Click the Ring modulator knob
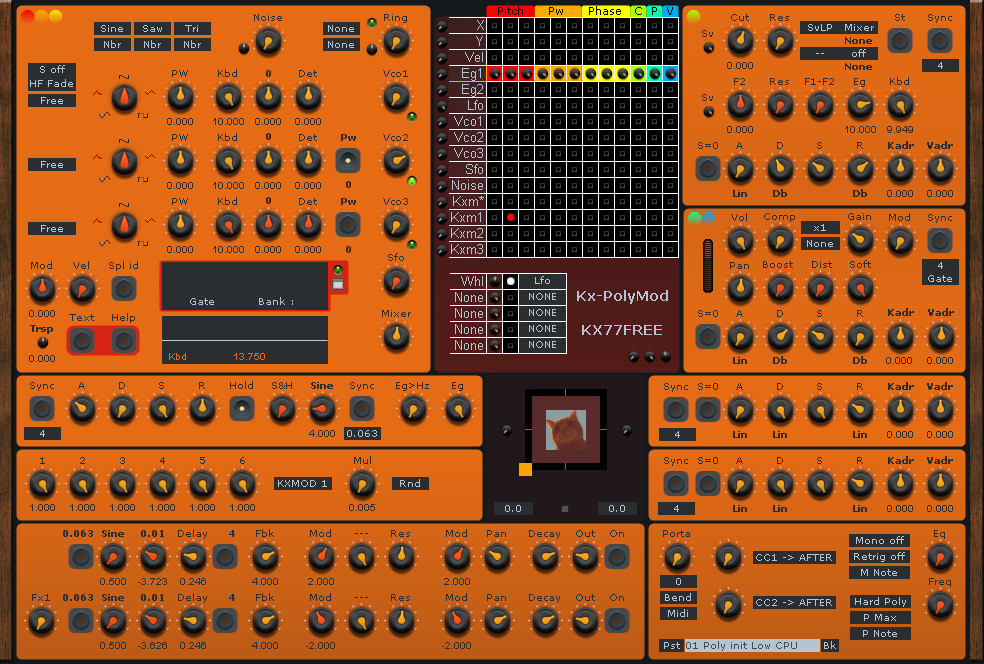This screenshot has width=984, height=664. (396, 40)
